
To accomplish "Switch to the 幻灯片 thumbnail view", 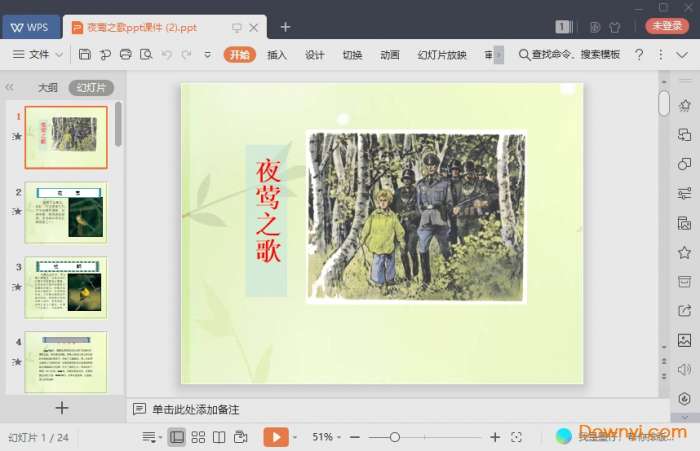I will point(91,88).
